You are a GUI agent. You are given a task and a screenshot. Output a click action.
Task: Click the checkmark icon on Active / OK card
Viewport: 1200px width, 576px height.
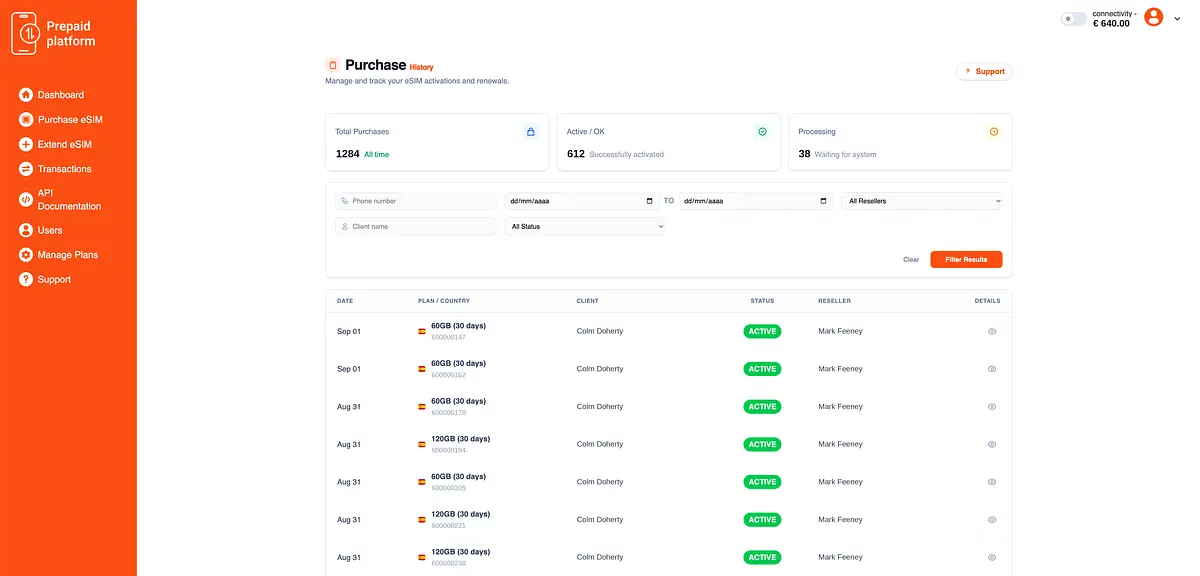762,132
